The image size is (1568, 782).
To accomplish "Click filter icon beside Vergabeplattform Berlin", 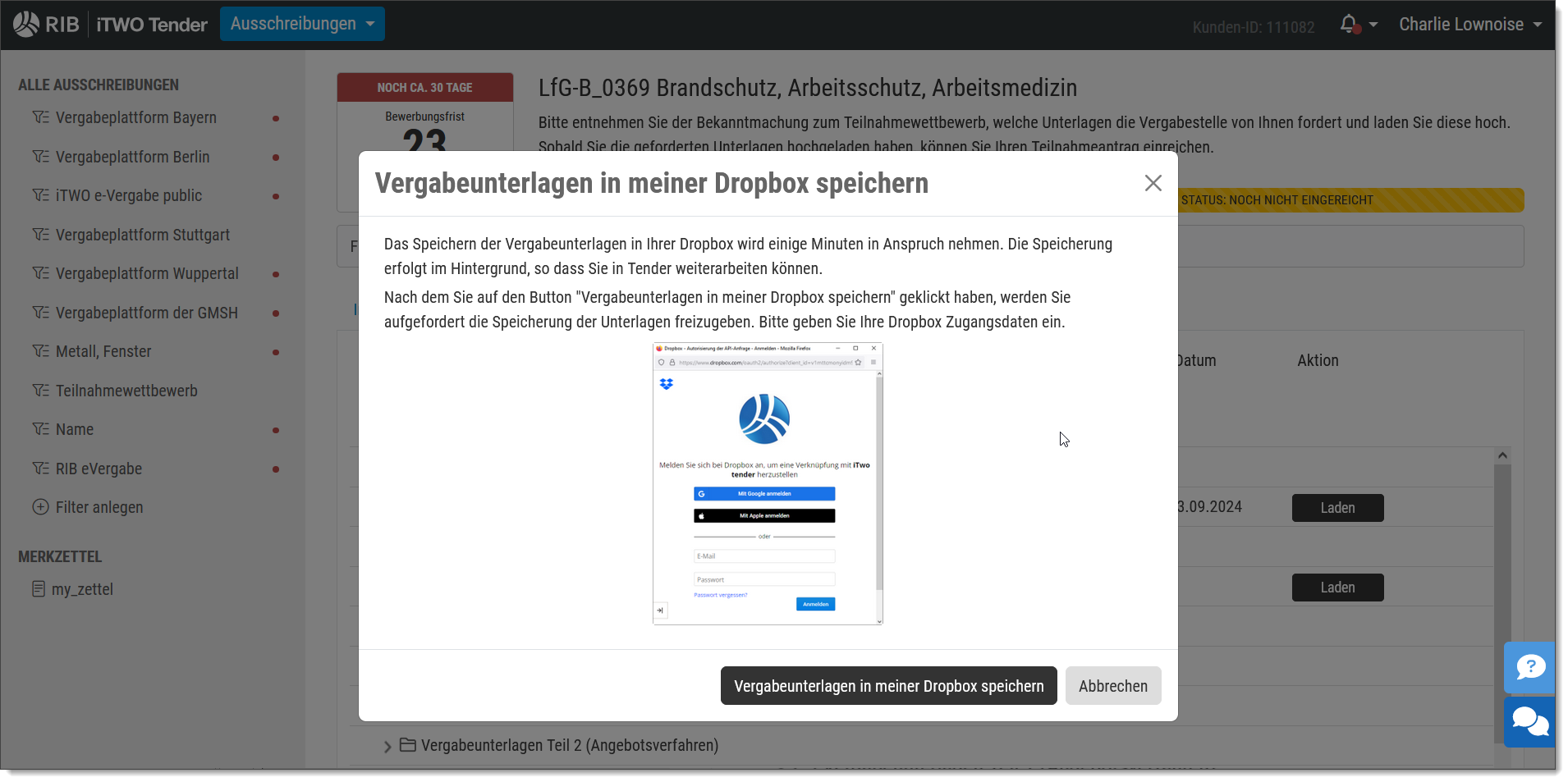I will tap(40, 157).
